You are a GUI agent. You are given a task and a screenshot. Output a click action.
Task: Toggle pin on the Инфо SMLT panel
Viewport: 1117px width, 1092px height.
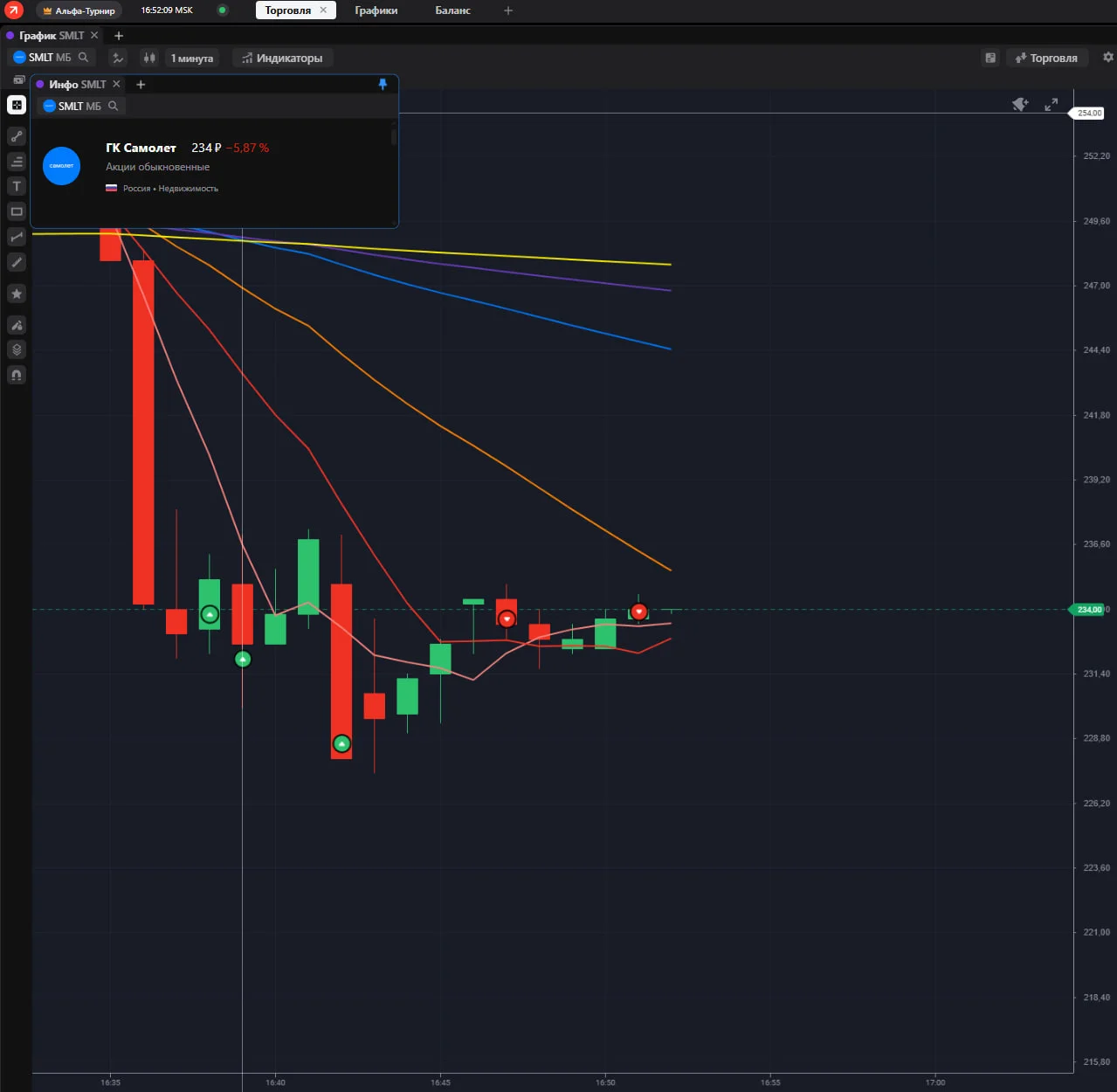383,84
